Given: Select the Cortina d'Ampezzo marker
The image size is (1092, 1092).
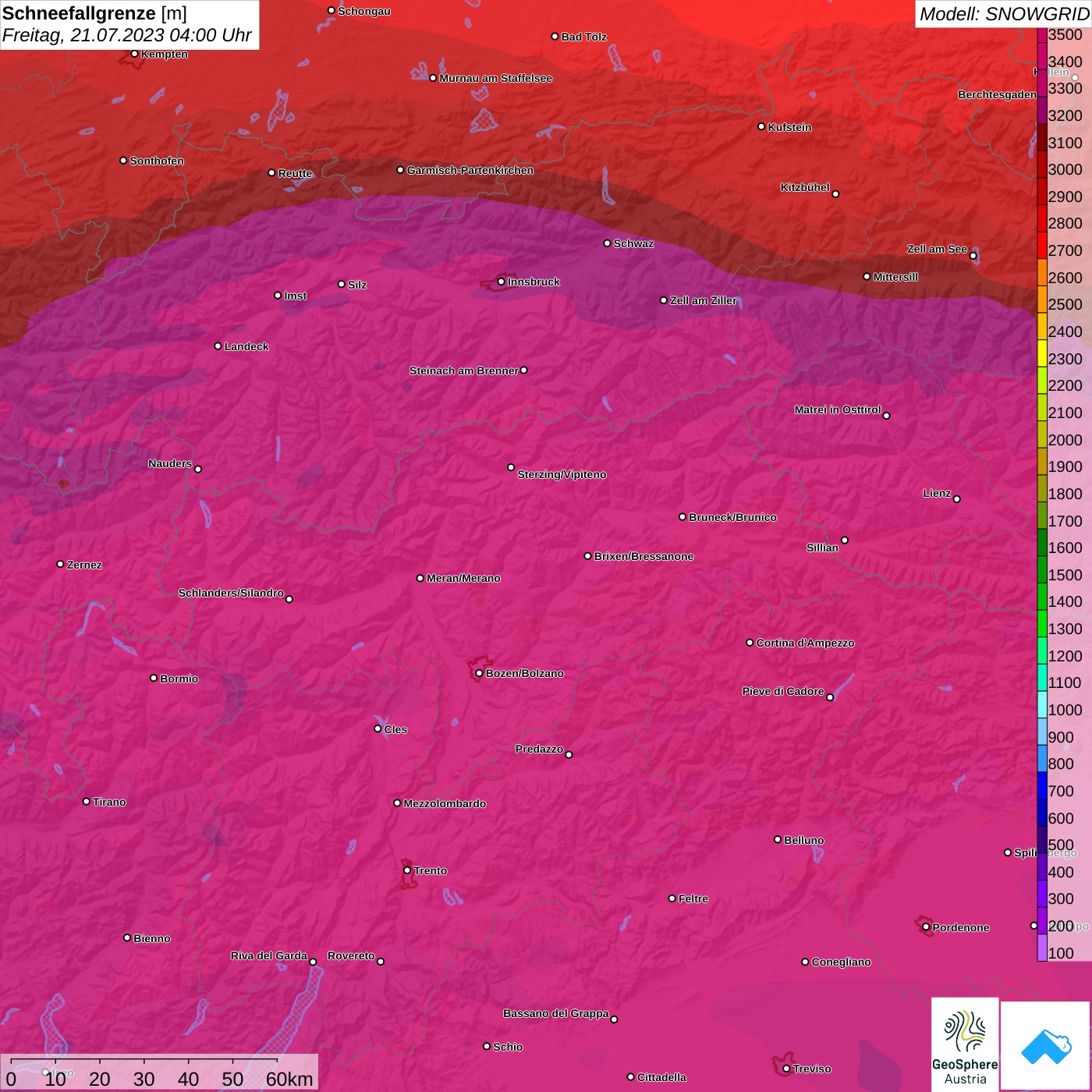Looking at the screenshot, I should pyautogui.click(x=750, y=643).
